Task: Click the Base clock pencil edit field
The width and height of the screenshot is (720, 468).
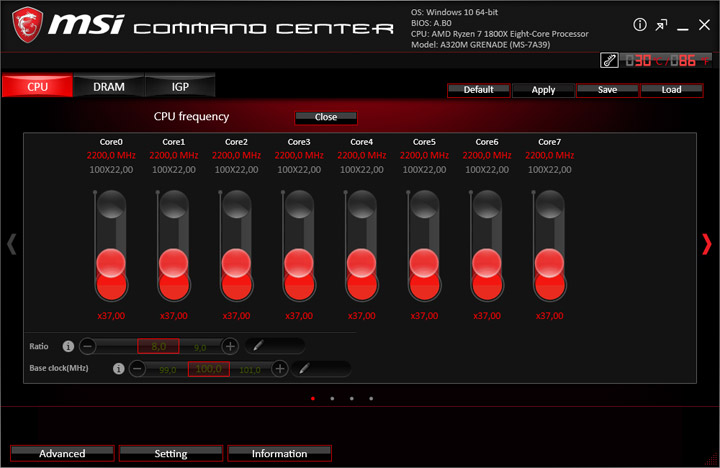Action: (321, 368)
